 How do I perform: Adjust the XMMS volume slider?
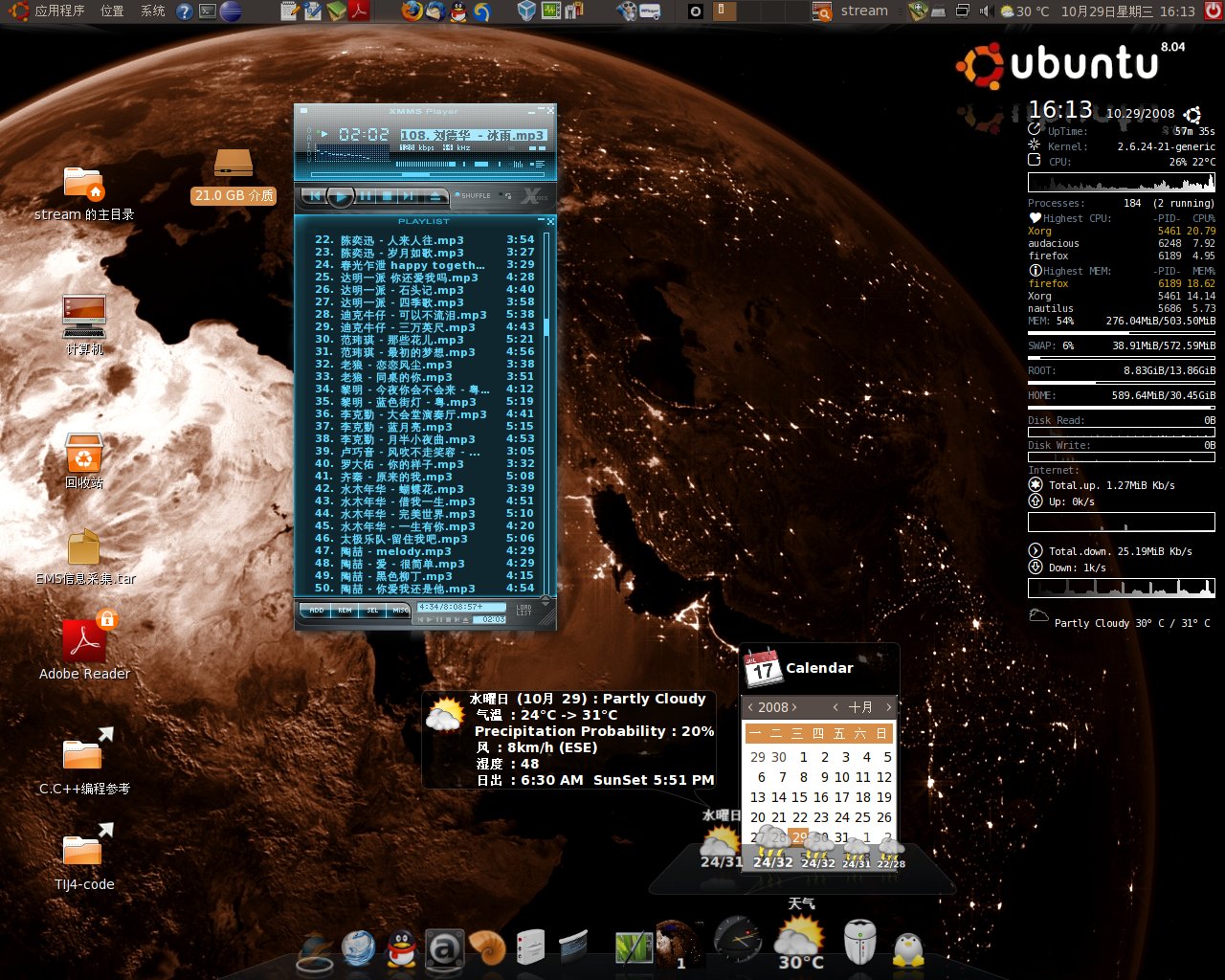[426, 164]
